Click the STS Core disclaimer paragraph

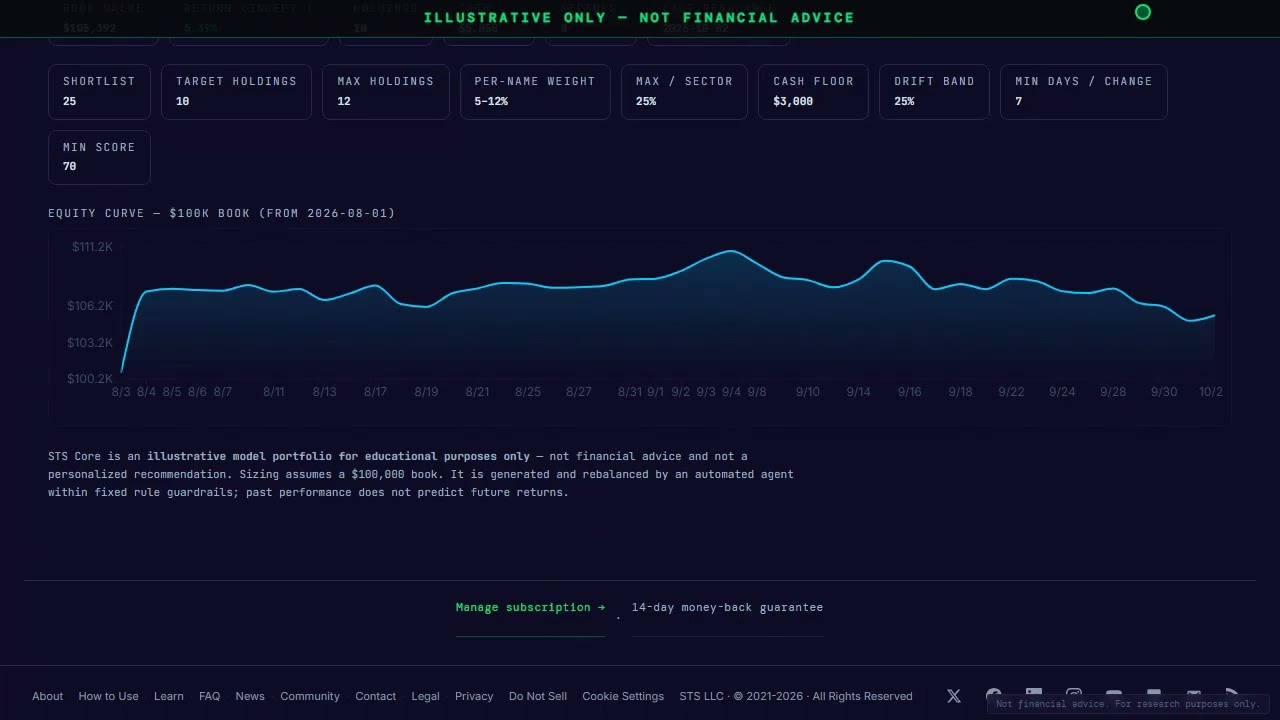pyautogui.click(x=421, y=474)
